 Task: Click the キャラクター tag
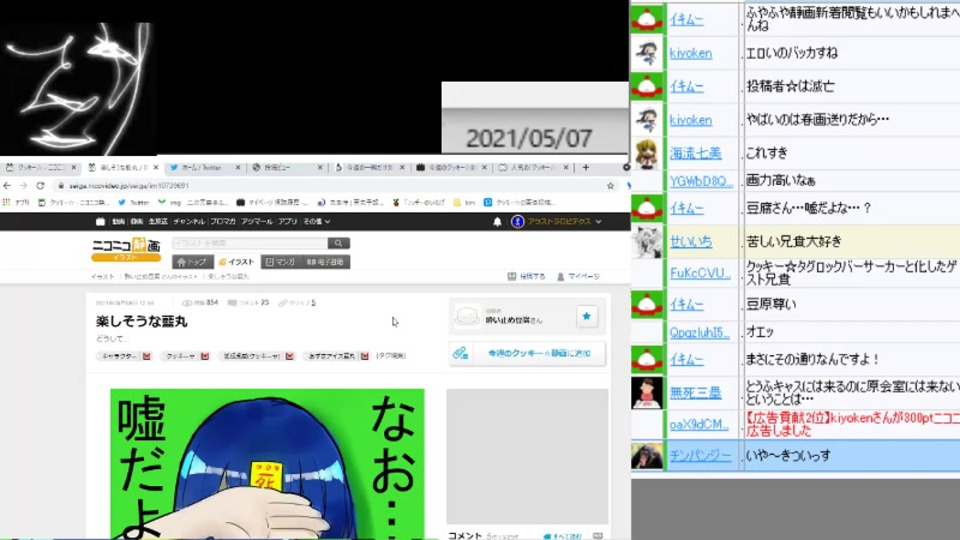(119, 356)
